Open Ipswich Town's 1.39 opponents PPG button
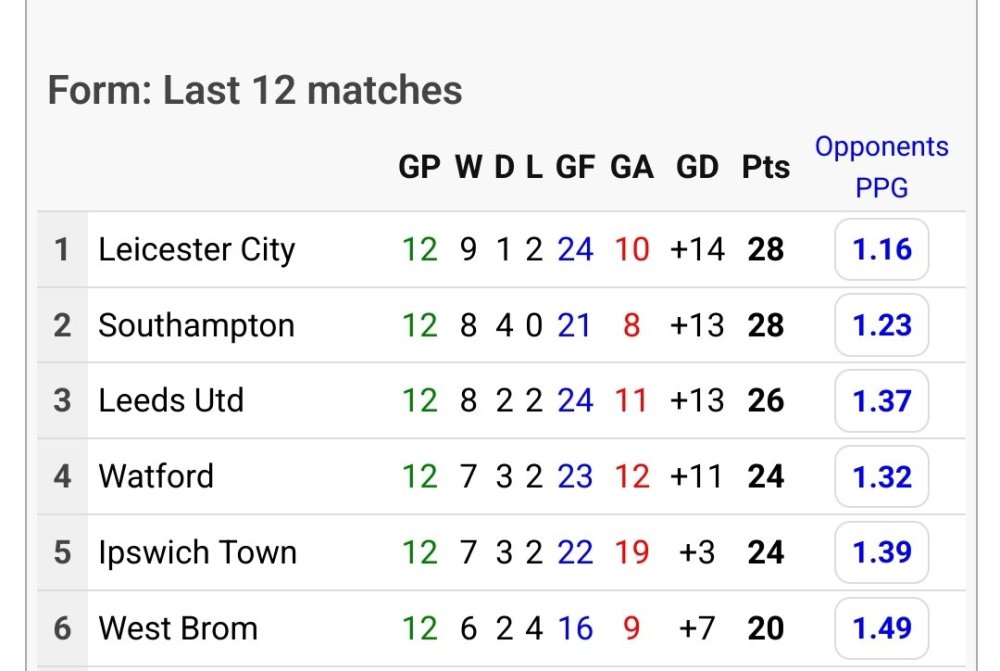Screen dimensions: 1000x671 pos(881,553)
